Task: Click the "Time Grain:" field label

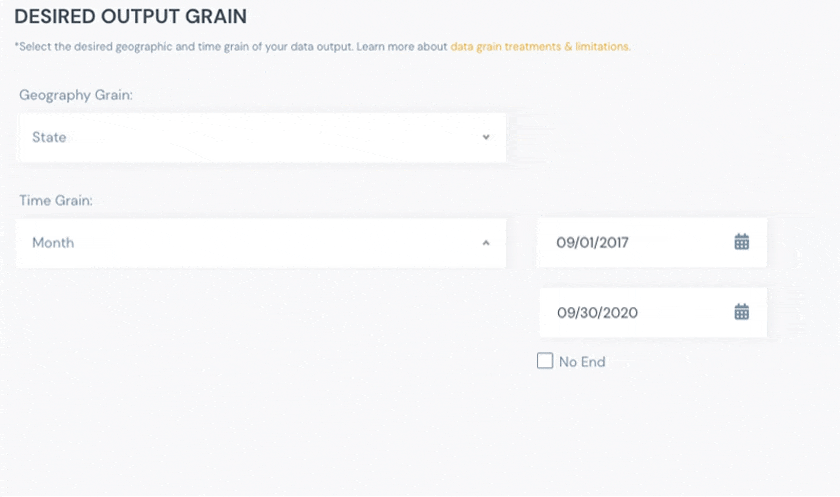Action: 56,201
